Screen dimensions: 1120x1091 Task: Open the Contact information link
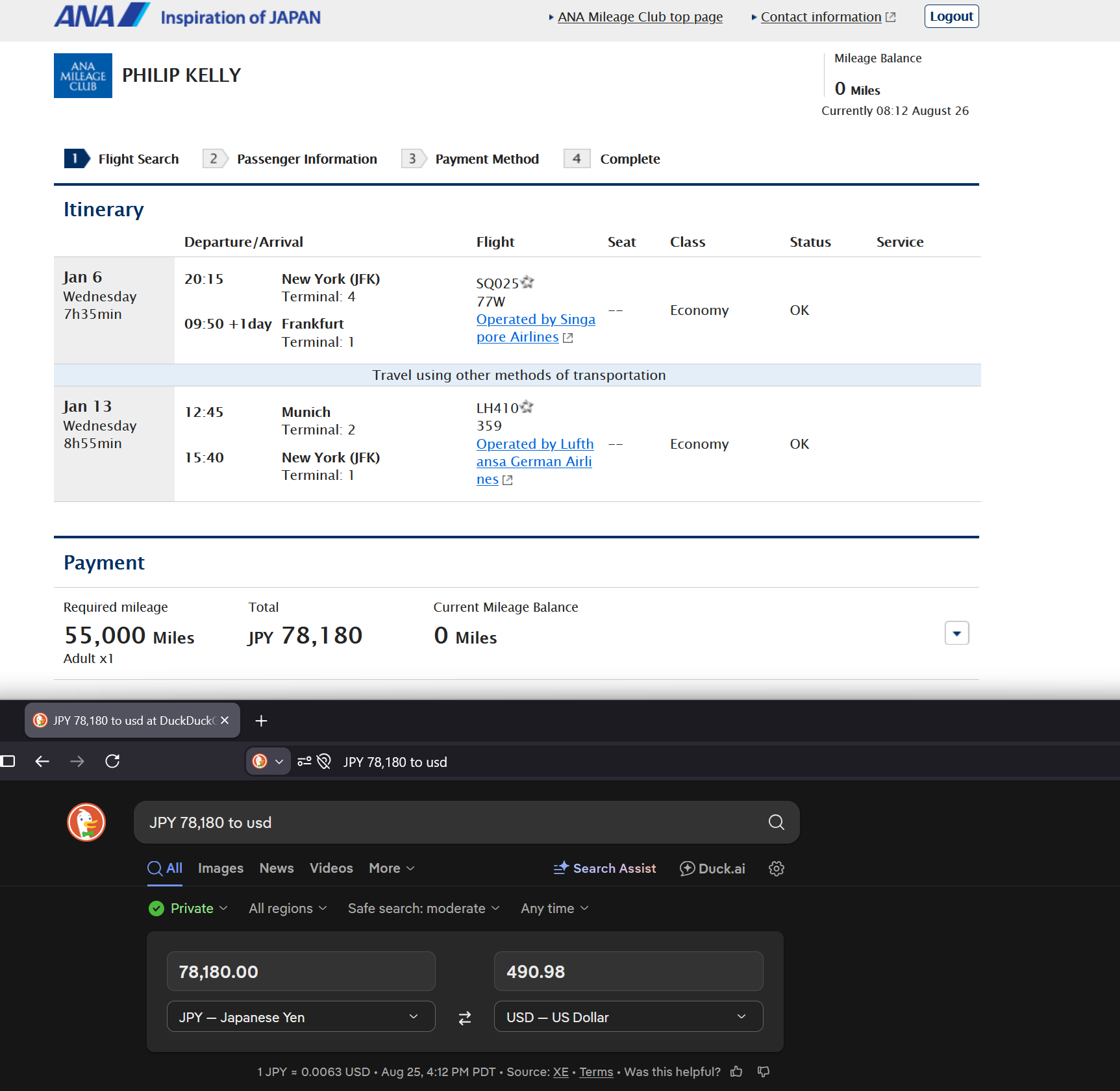point(828,17)
